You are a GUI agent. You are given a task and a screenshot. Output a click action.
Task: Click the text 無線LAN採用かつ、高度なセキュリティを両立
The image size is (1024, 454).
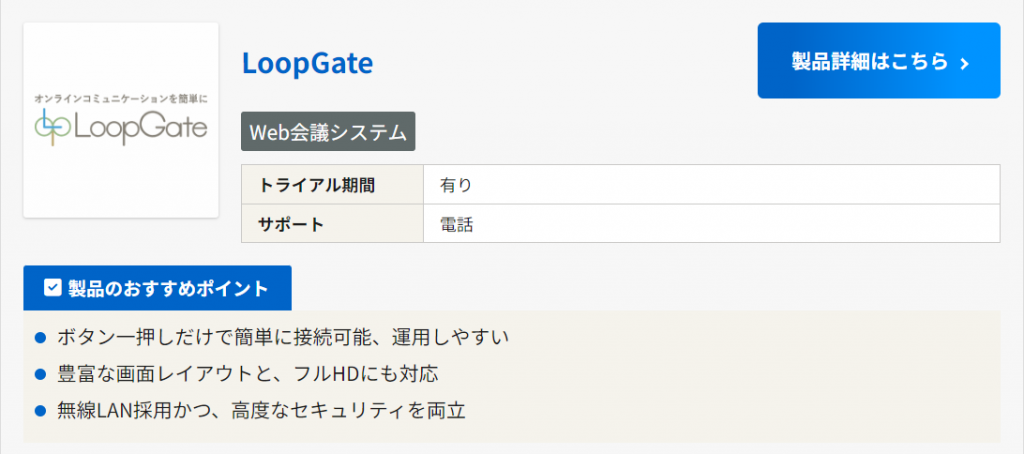tap(262, 411)
